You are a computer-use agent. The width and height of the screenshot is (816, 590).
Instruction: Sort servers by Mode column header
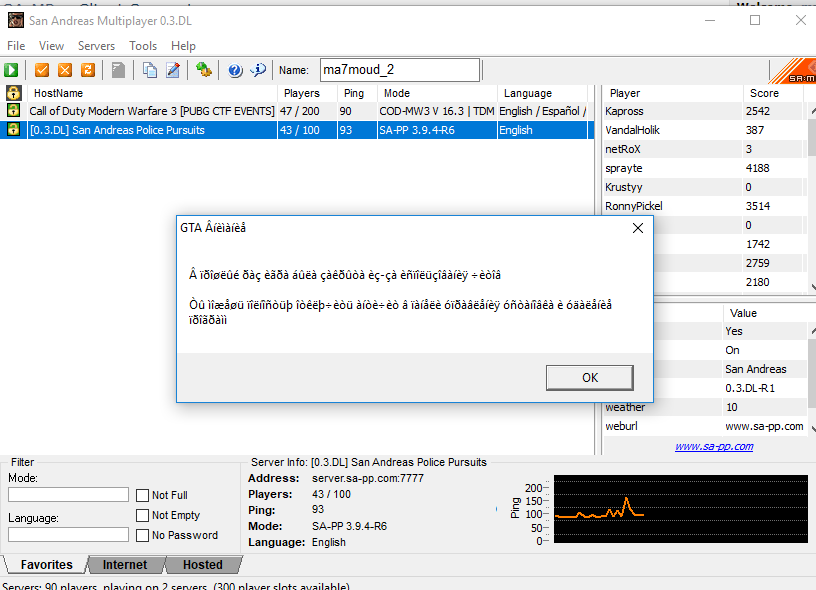(x=438, y=93)
